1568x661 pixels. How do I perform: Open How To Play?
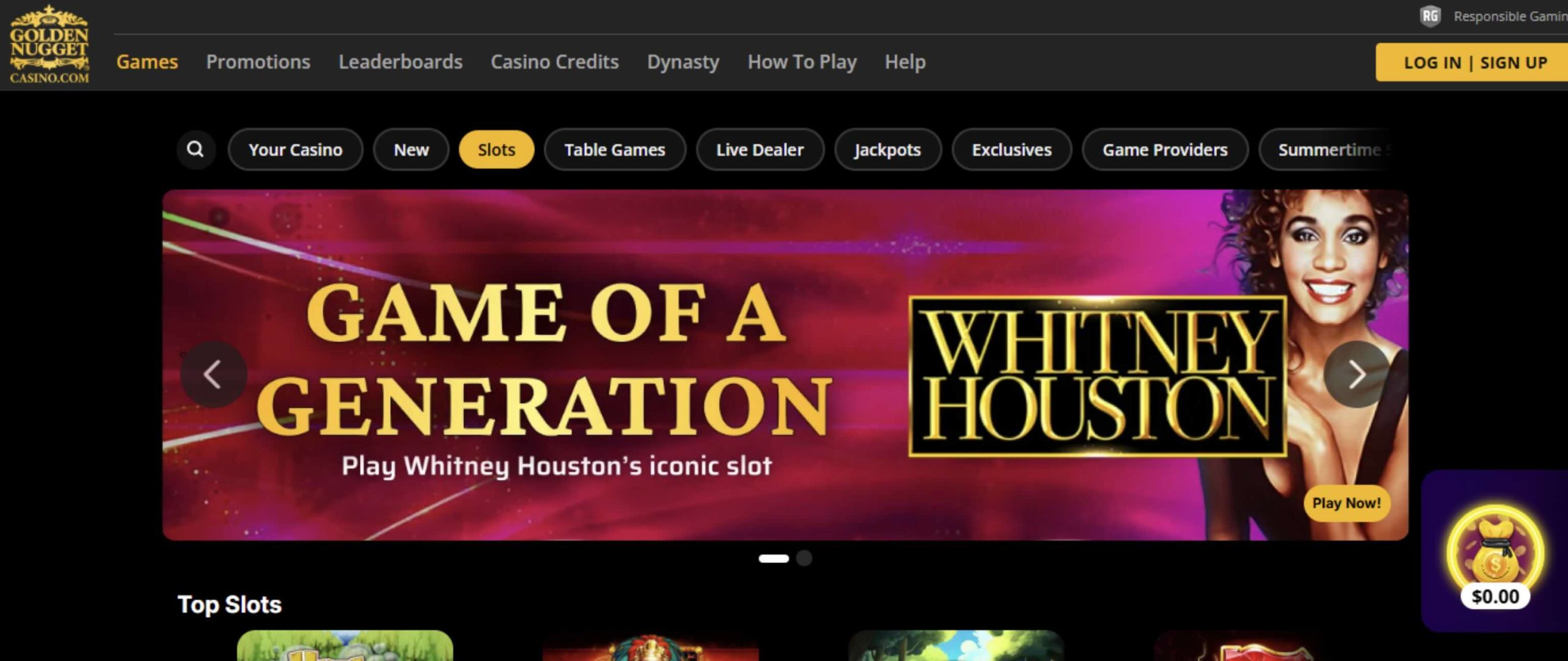click(x=802, y=61)
